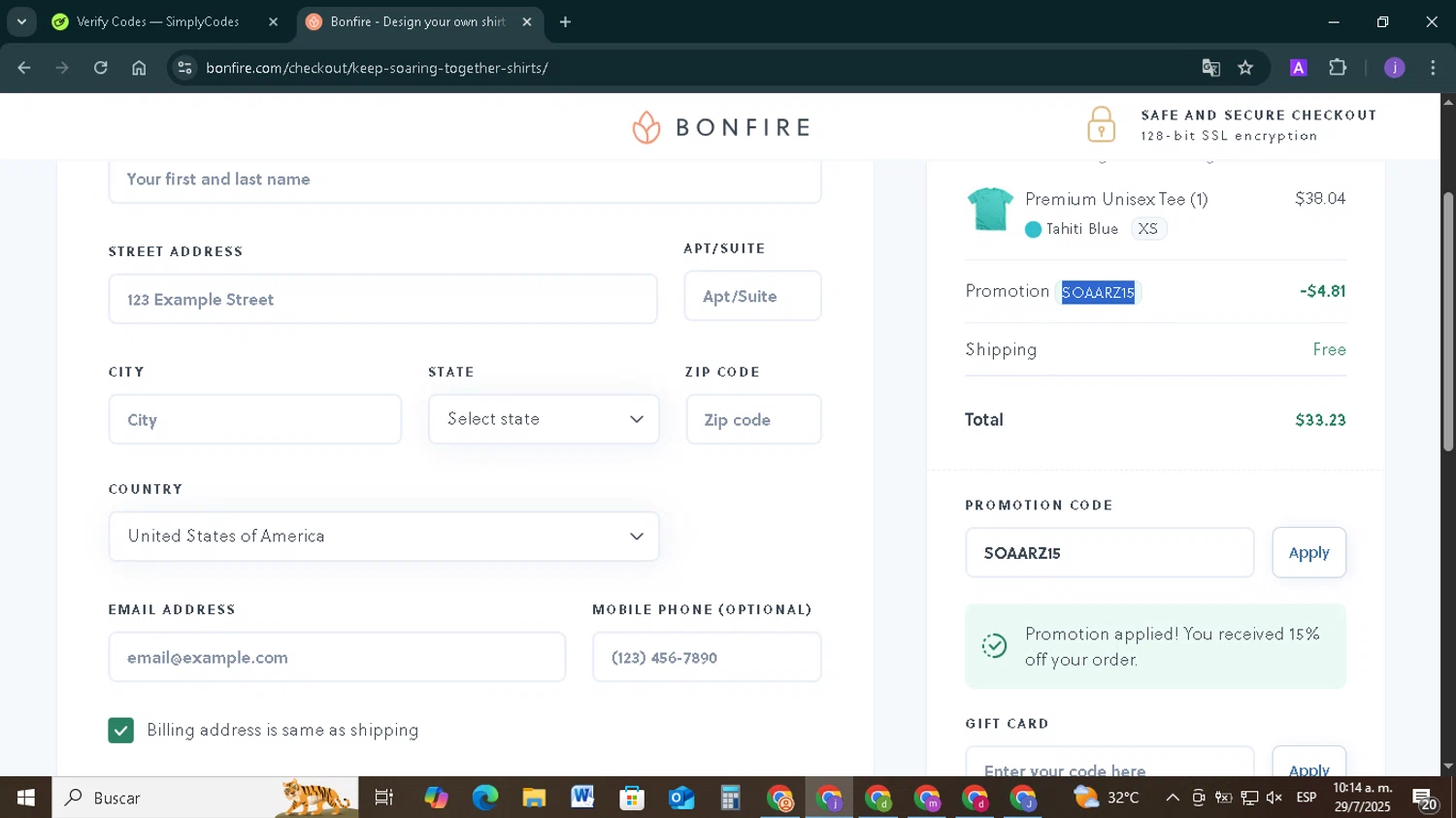Open Microsoft Word from taskbar
This screenshot has width=1456, height=818.
582,798
